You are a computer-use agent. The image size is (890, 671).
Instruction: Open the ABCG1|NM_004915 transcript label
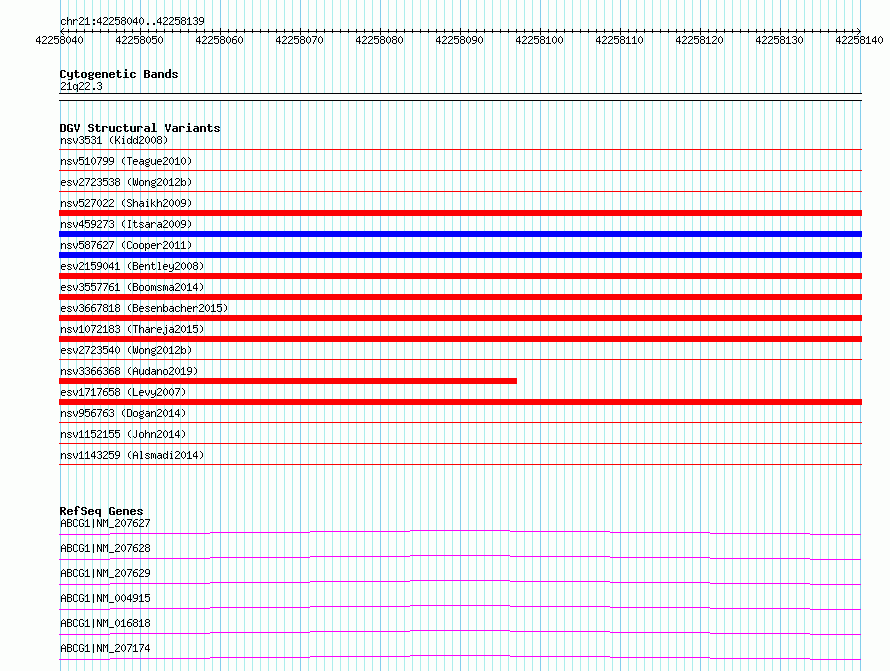point(105,598)
